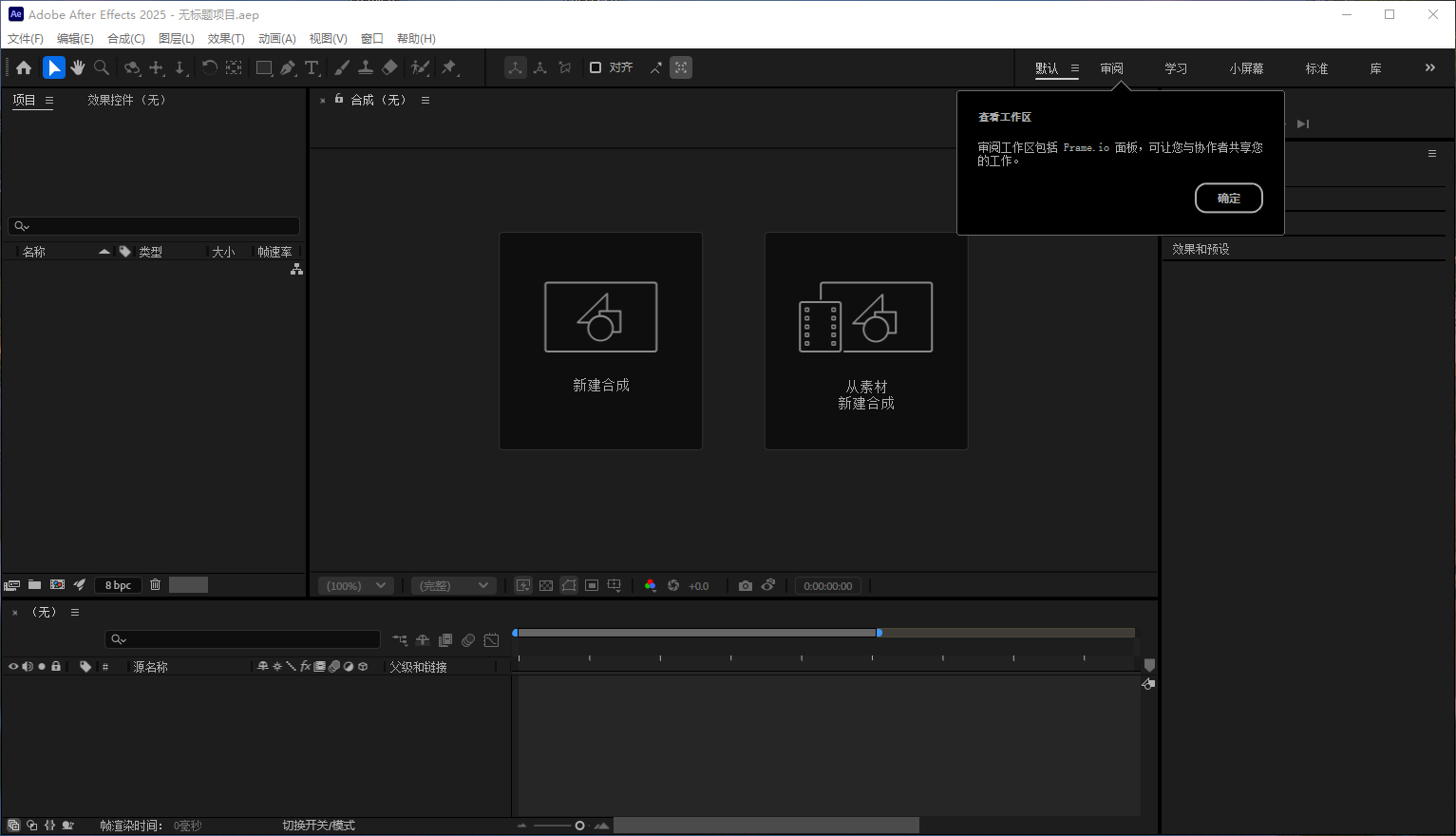Open Show Channel color dropdown
The height and width of the screenshot is (836, 1456).
point(651,586)
